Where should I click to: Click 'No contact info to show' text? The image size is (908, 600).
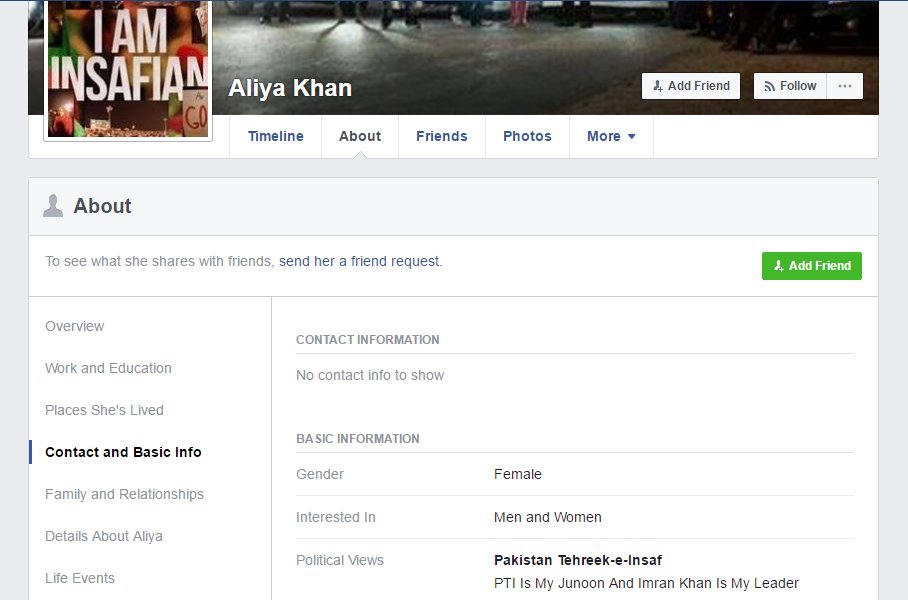pyautogui.click(x=370, y=375)
